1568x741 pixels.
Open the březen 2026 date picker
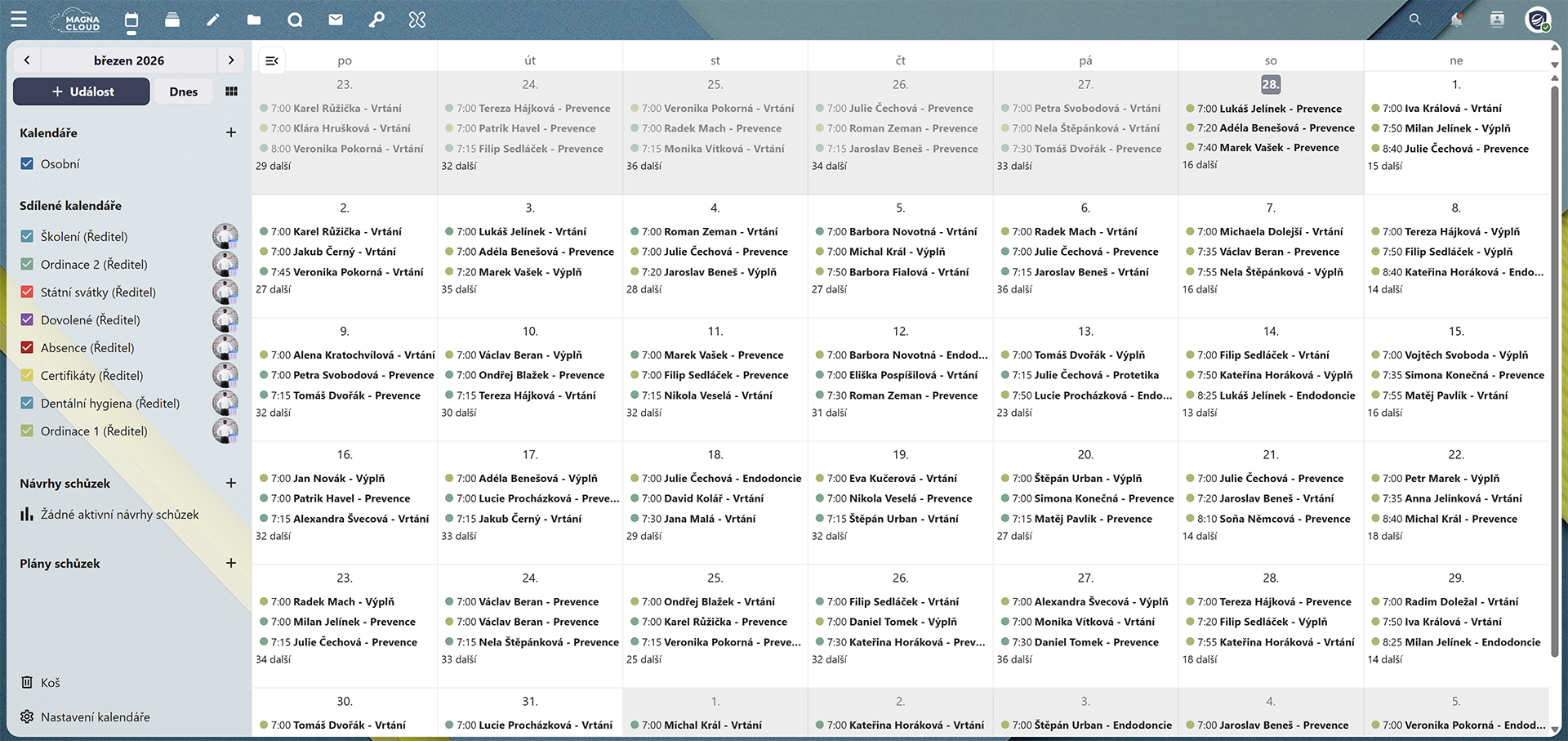pos(129,60)
